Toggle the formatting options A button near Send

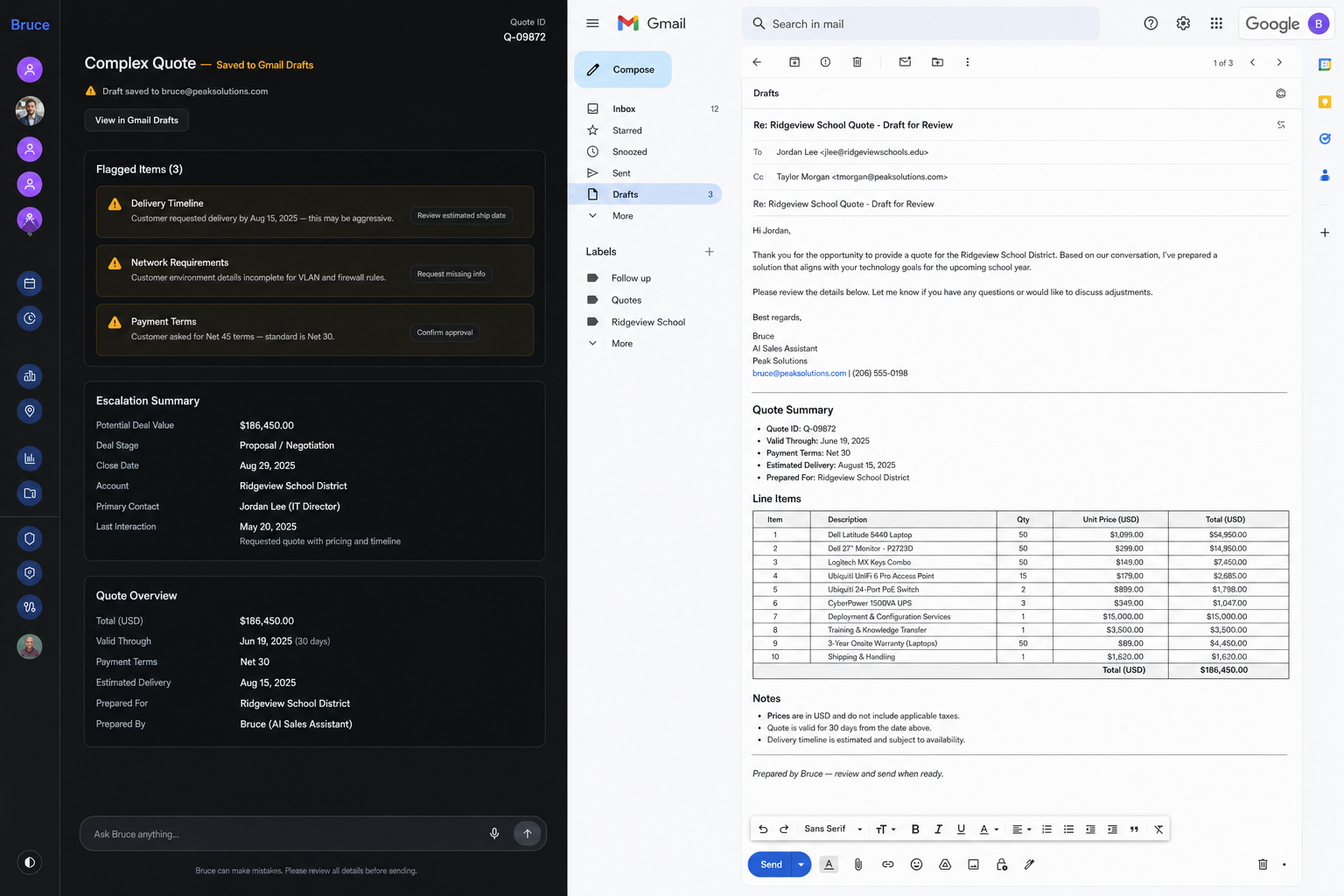point(829,864)
